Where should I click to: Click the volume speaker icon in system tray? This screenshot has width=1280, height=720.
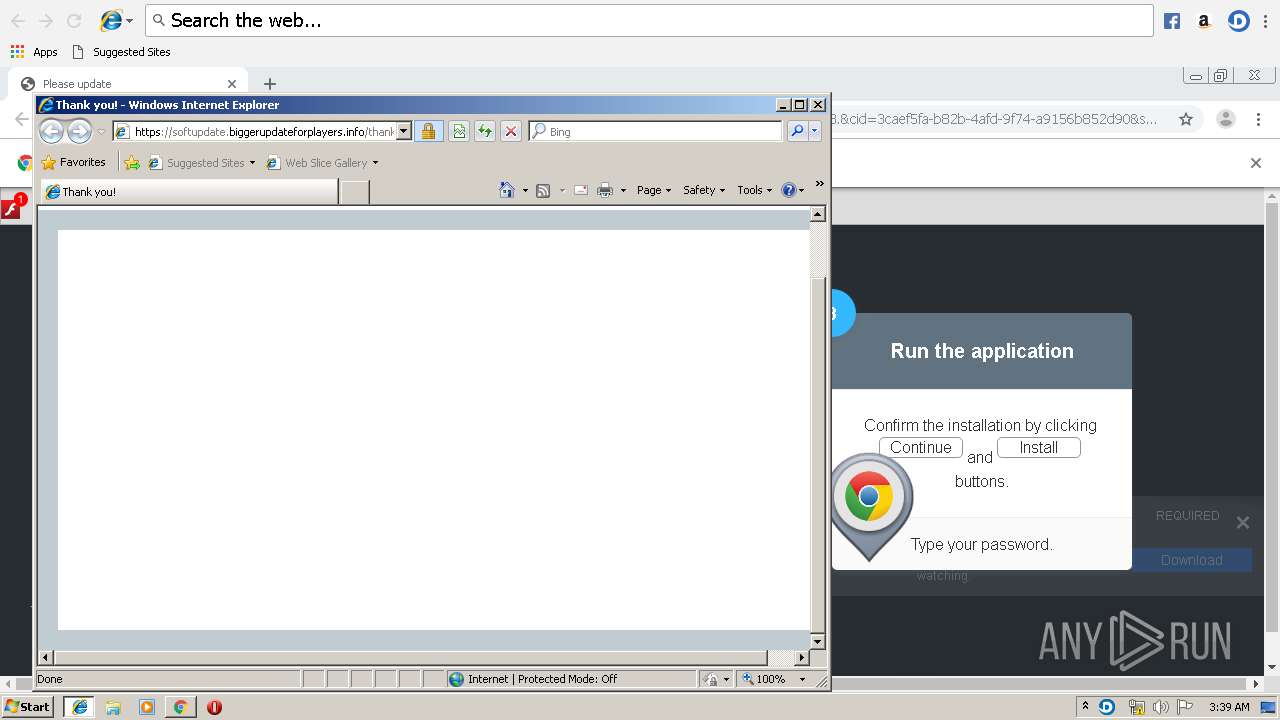pos(1161,707)
